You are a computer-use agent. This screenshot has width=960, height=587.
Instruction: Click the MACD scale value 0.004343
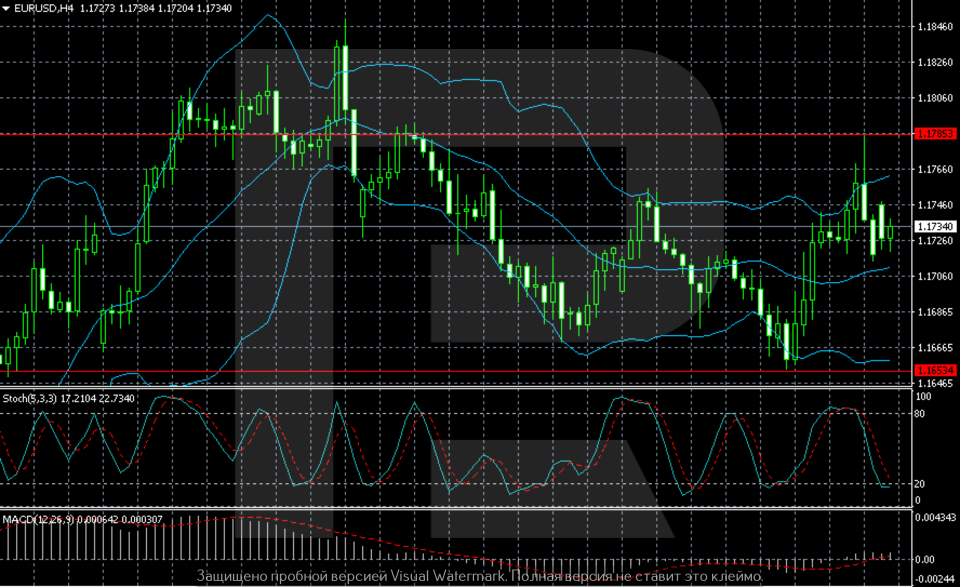tap(935, 518)
